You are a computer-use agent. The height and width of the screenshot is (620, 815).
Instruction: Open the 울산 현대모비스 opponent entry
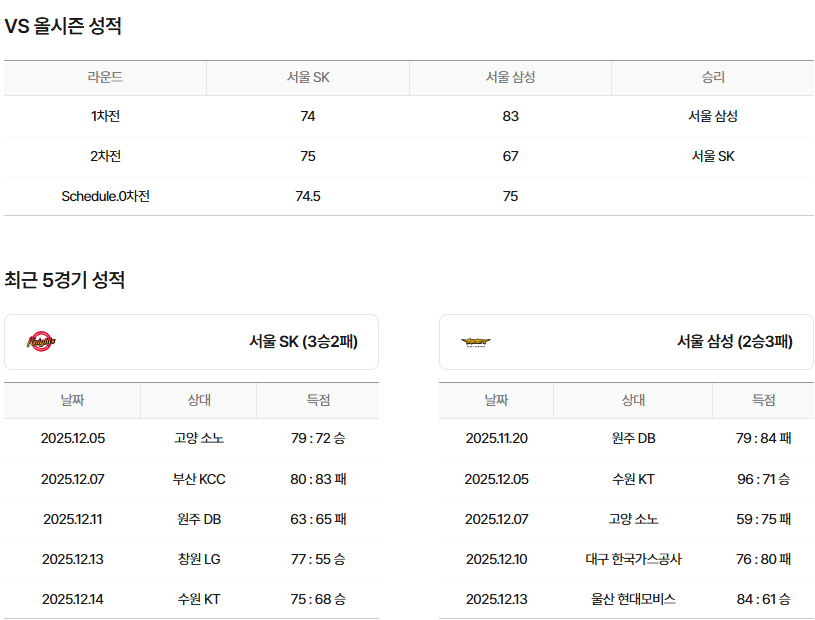click(633, 599)
